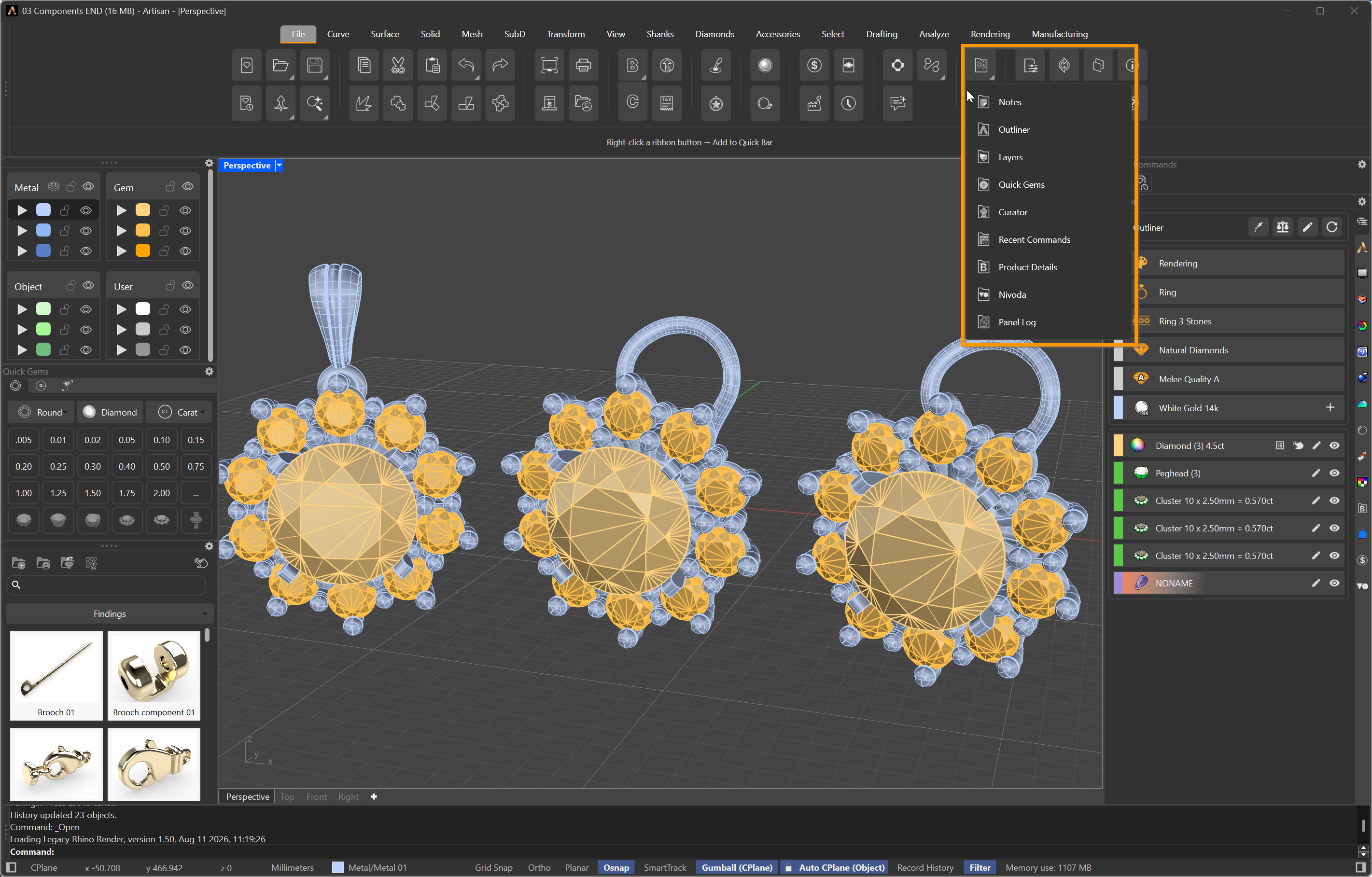
Task: Click the plus icon on White Gold 14k
Action: 1330,408
